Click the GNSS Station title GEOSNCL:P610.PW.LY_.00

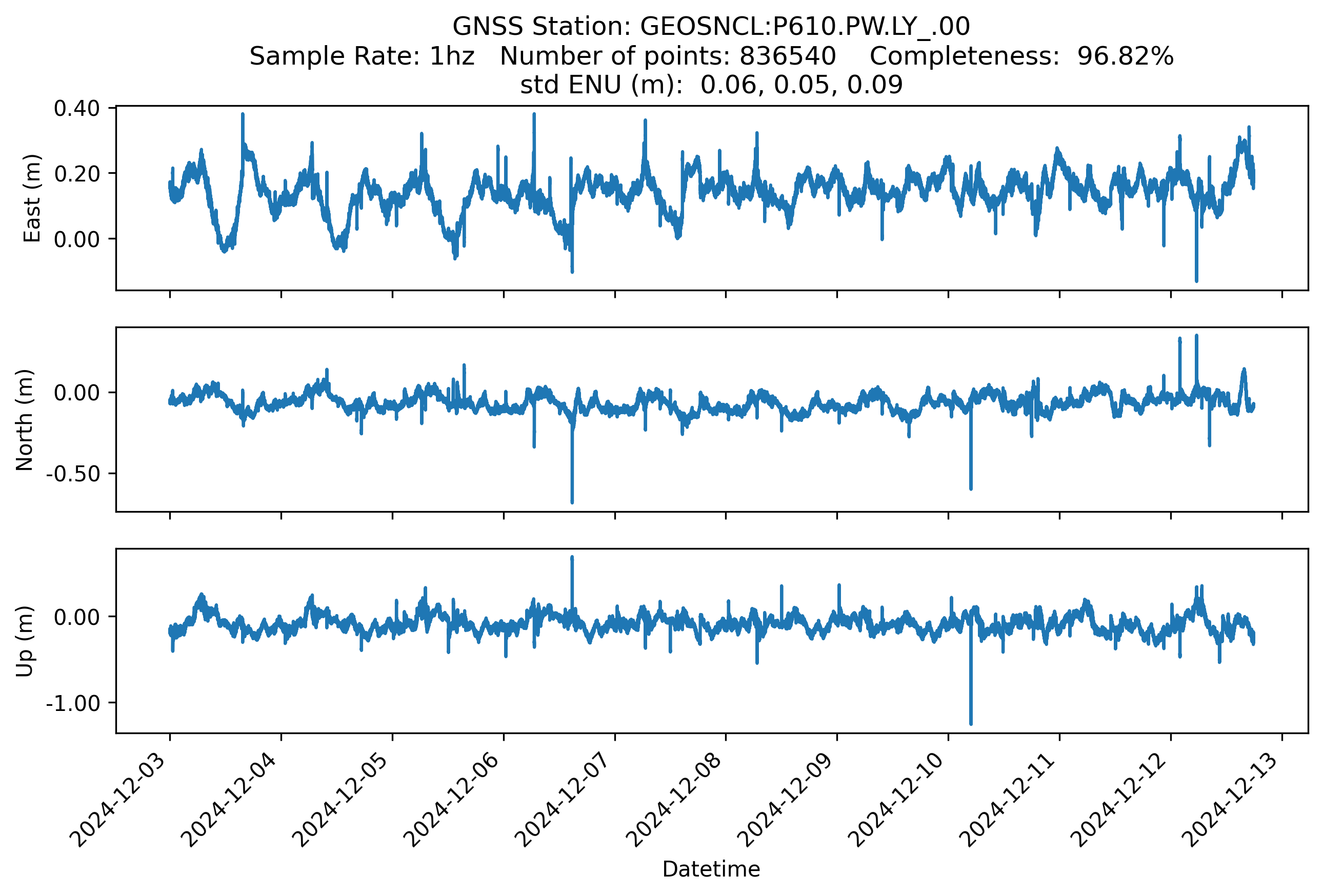(711, 26)
